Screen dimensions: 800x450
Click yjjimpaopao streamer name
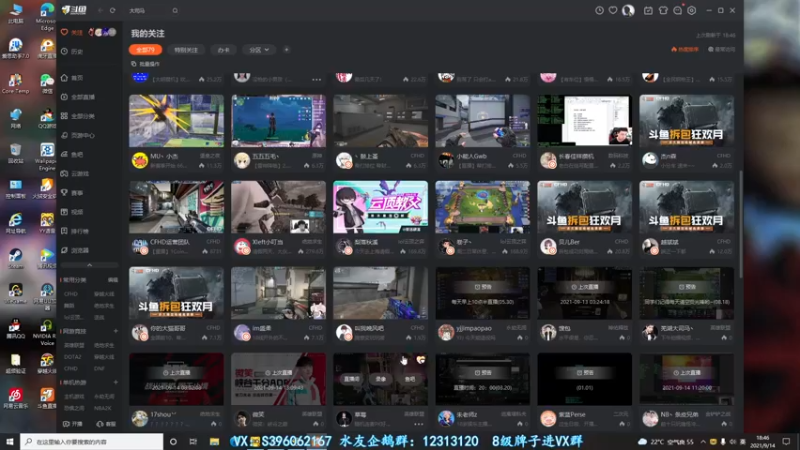coord(473,328)
